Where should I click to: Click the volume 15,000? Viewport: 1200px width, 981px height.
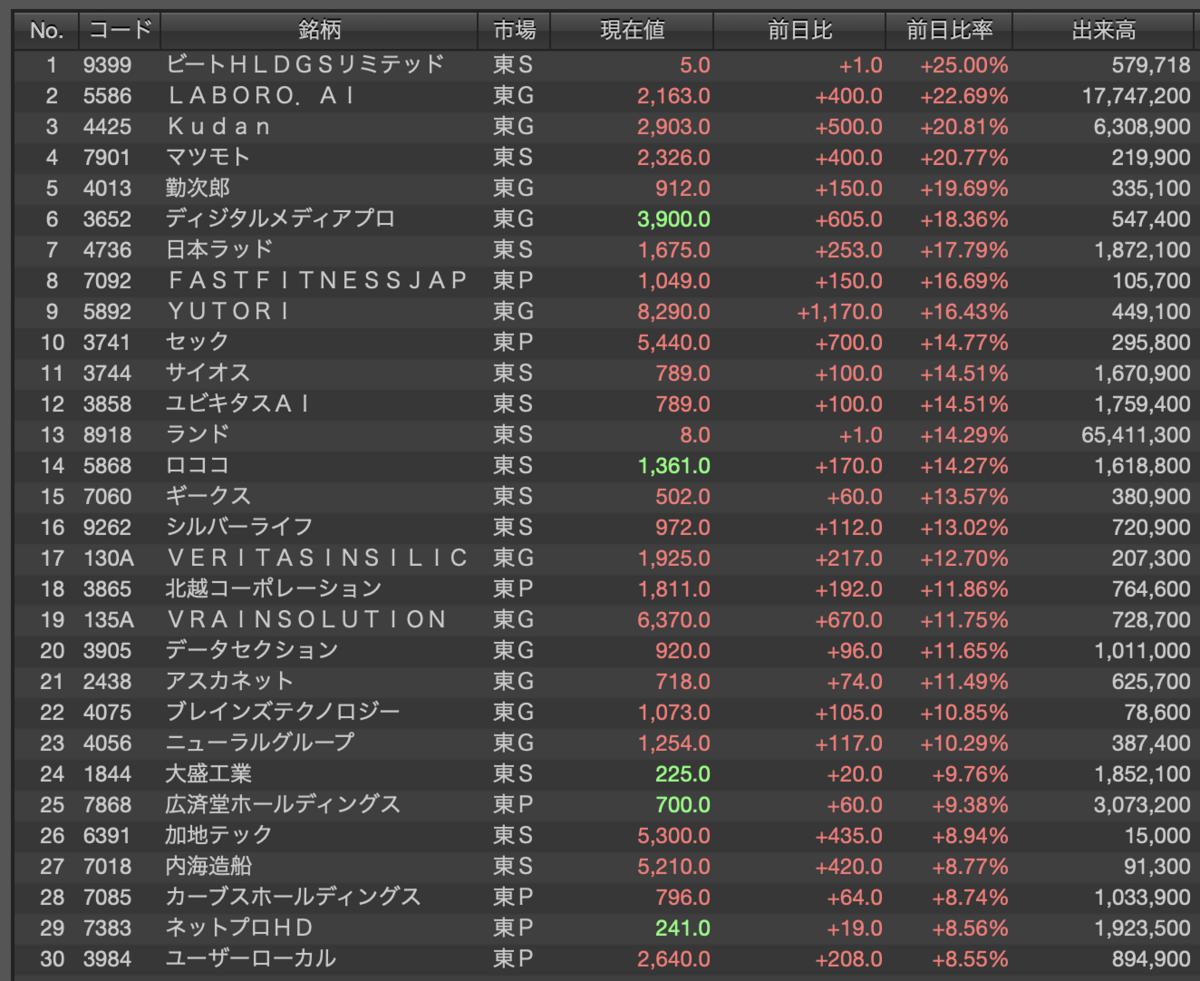tap(1160, 836)
